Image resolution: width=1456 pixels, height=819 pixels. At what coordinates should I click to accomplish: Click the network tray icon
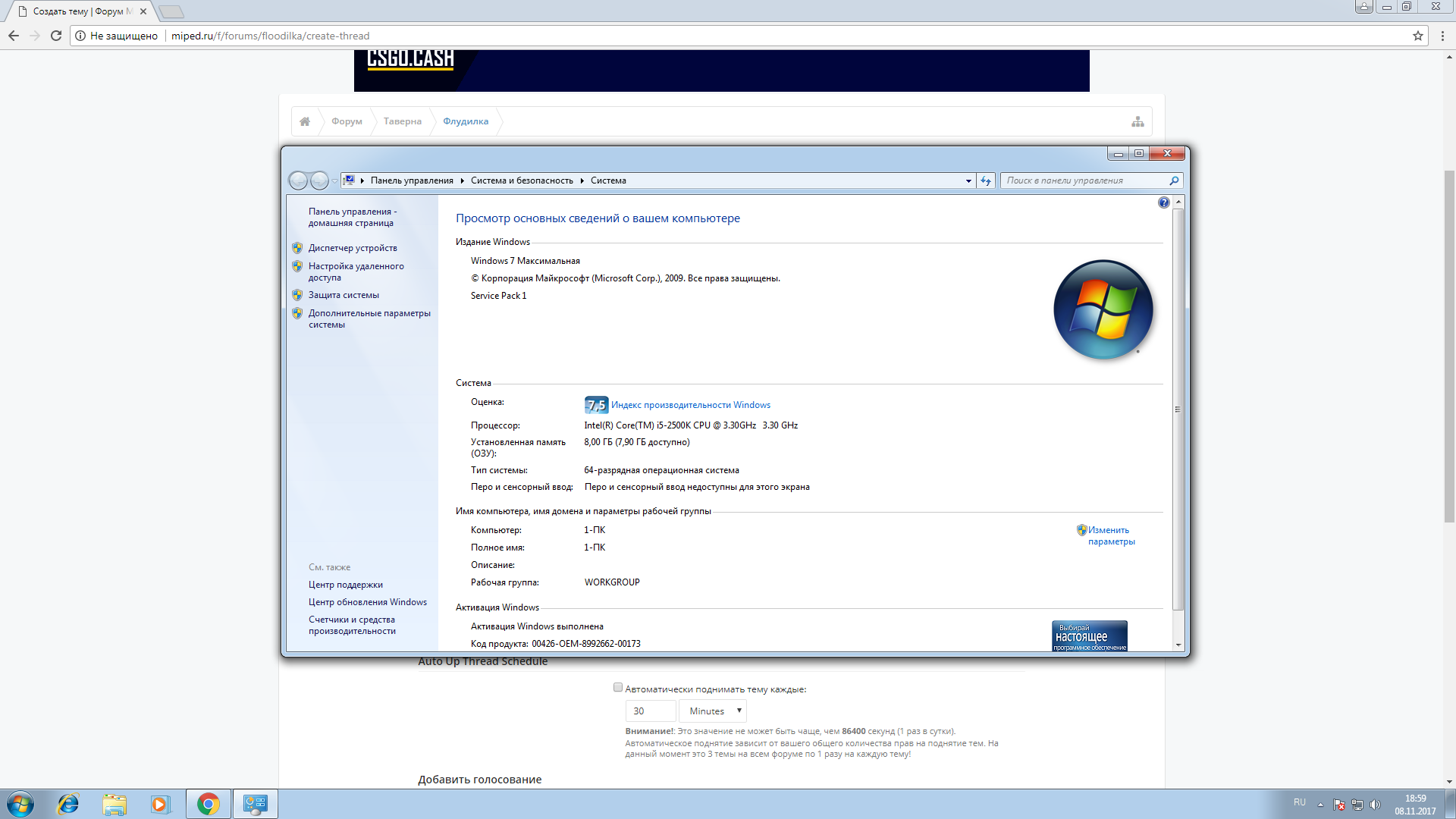pyautogui.click(x=1357, y=805)
